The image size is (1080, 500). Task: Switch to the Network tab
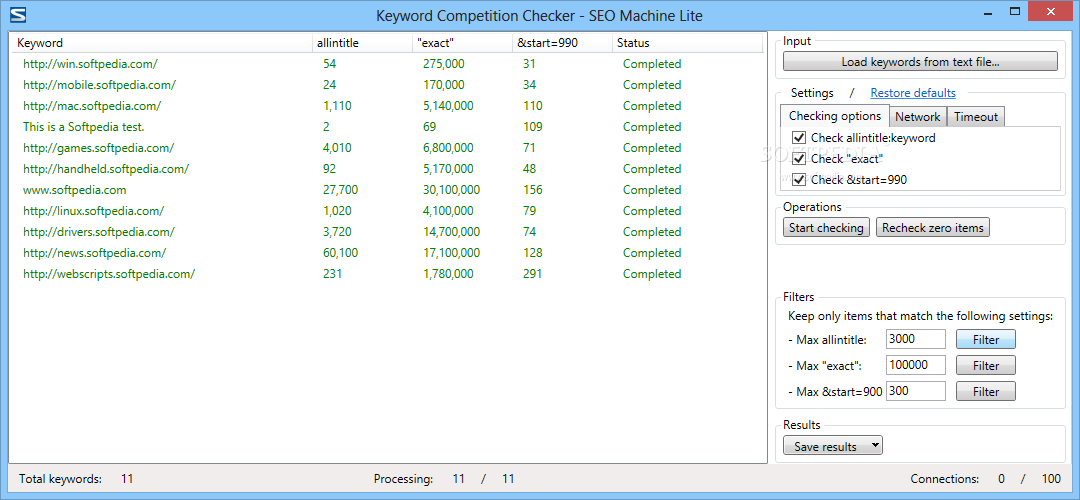918,117
